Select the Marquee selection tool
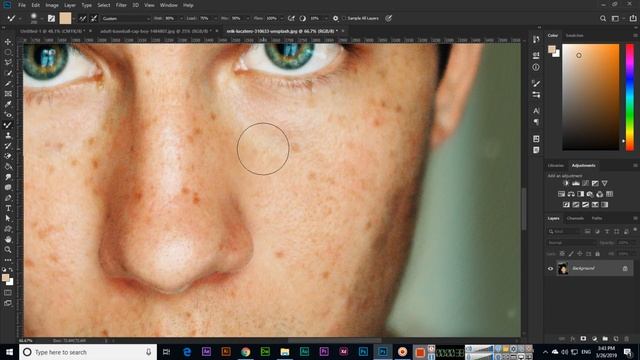Image resolution: width=640 pixels, height=360 pixels. (8, 52)
